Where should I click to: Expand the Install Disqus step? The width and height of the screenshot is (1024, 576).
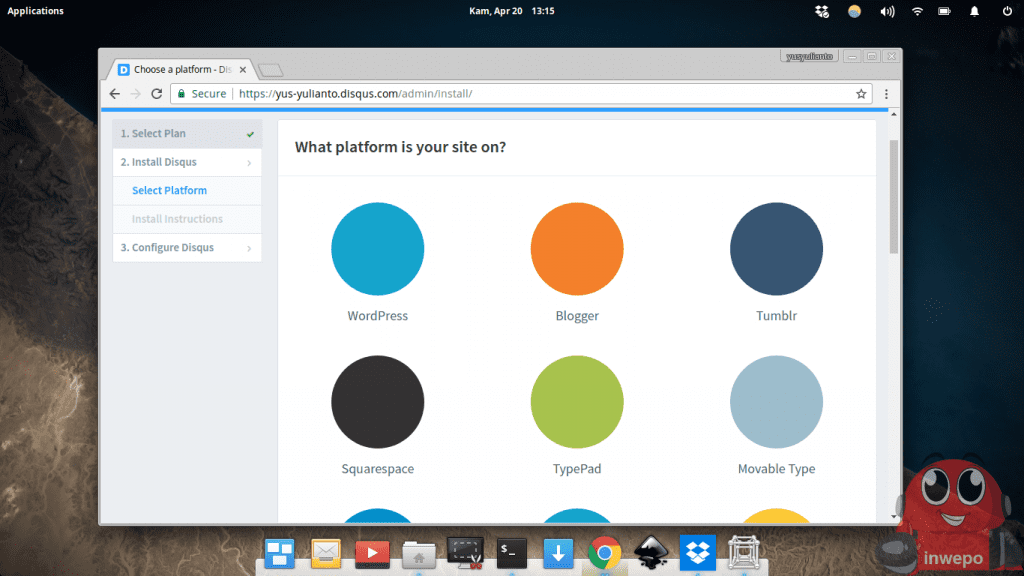[x=187, y=162]
